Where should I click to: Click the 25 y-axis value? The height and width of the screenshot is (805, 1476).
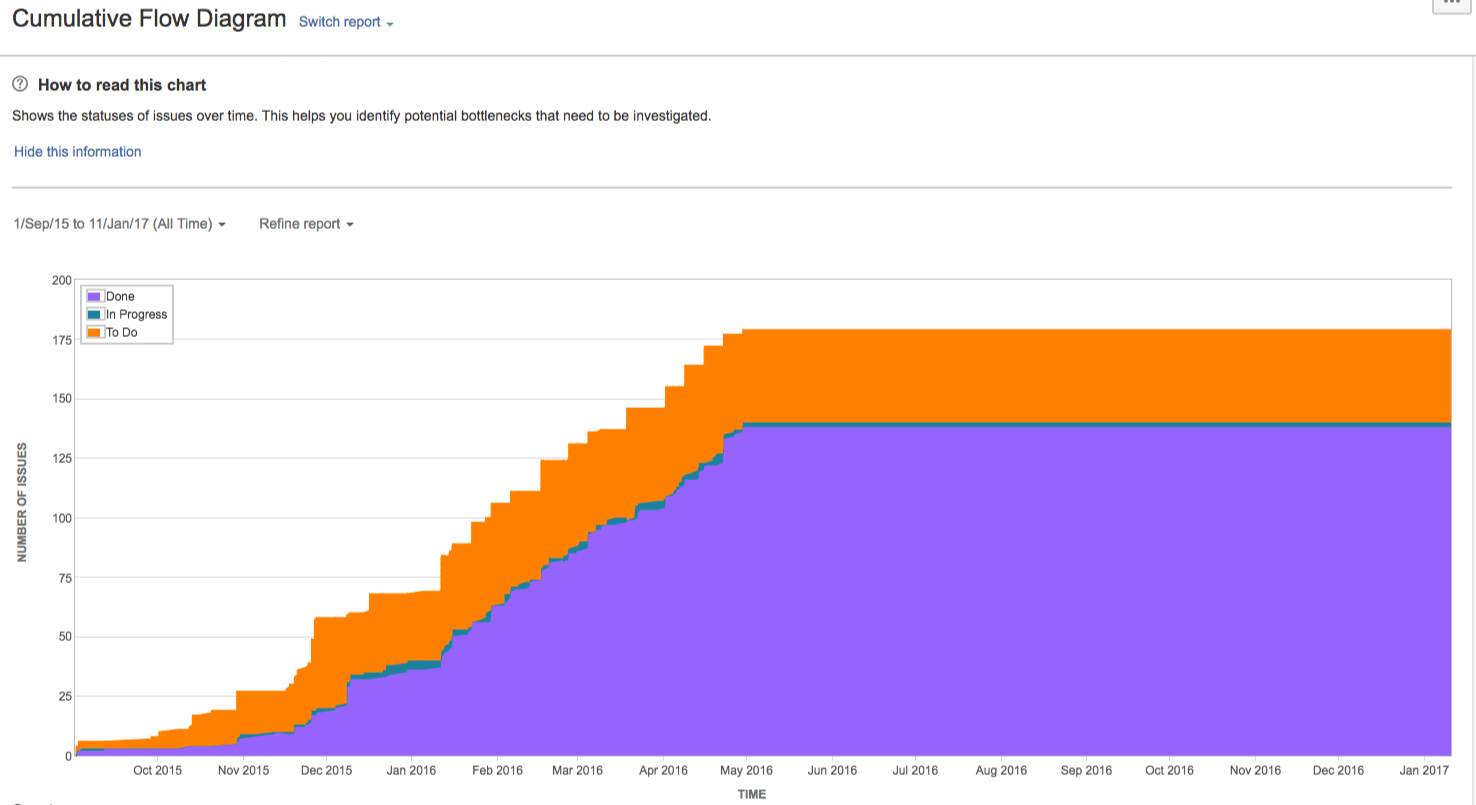coord(64,697)
